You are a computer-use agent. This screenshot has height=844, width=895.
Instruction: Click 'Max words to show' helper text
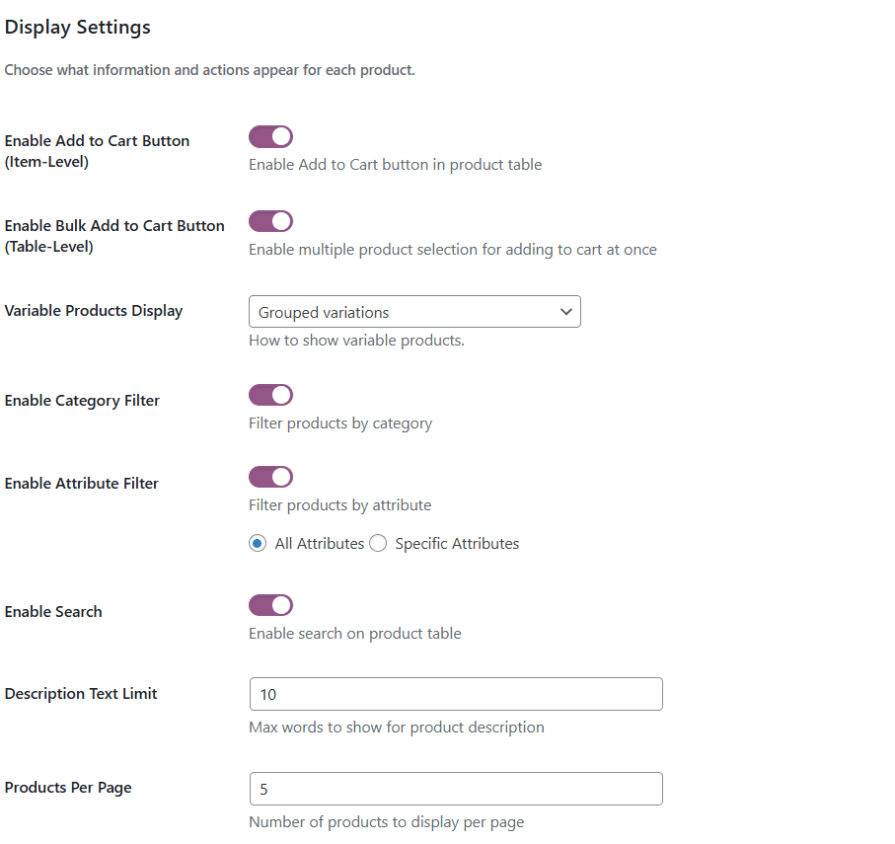point(396,727)
